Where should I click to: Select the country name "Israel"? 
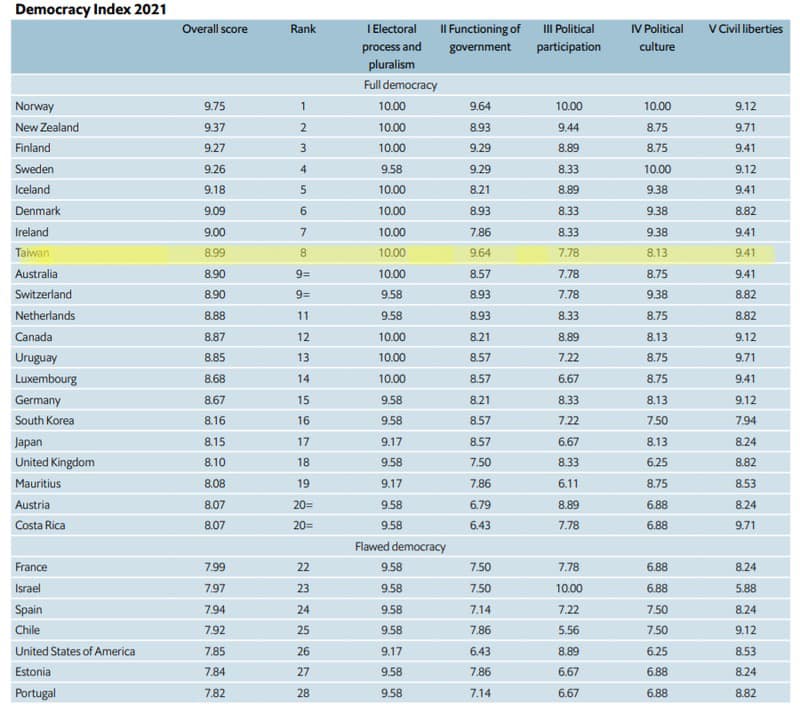click(28, 589)
